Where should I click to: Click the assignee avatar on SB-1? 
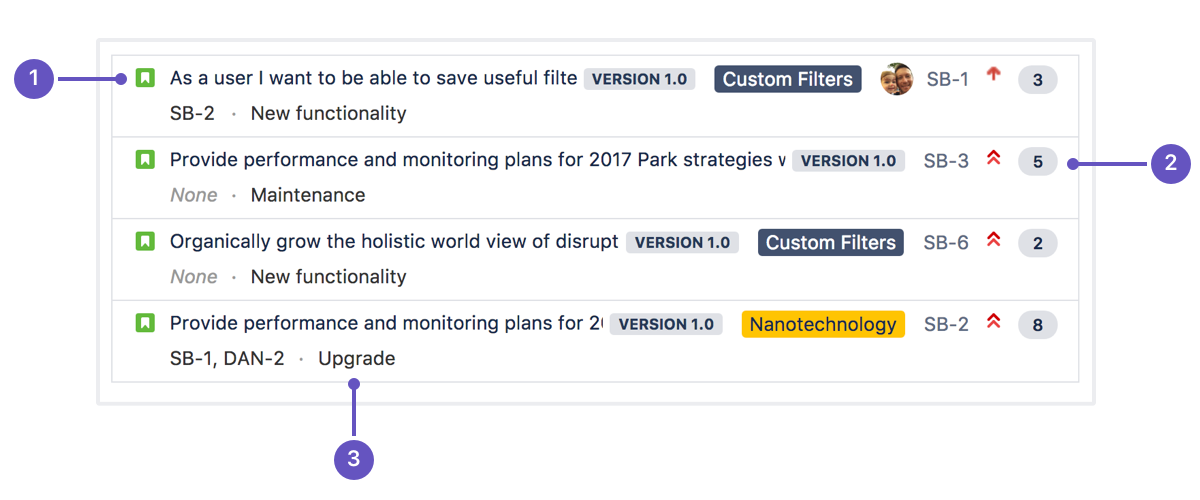click(x=896, y=79)
